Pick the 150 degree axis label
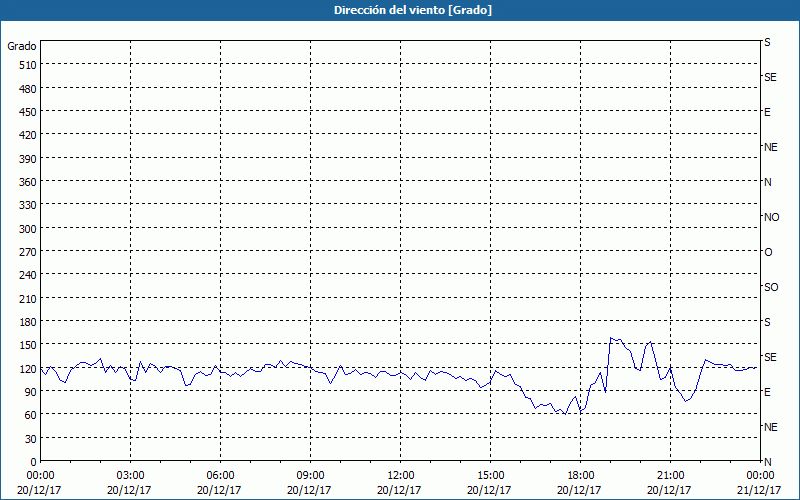Viewport: 800px width, 500px height. 28,345
